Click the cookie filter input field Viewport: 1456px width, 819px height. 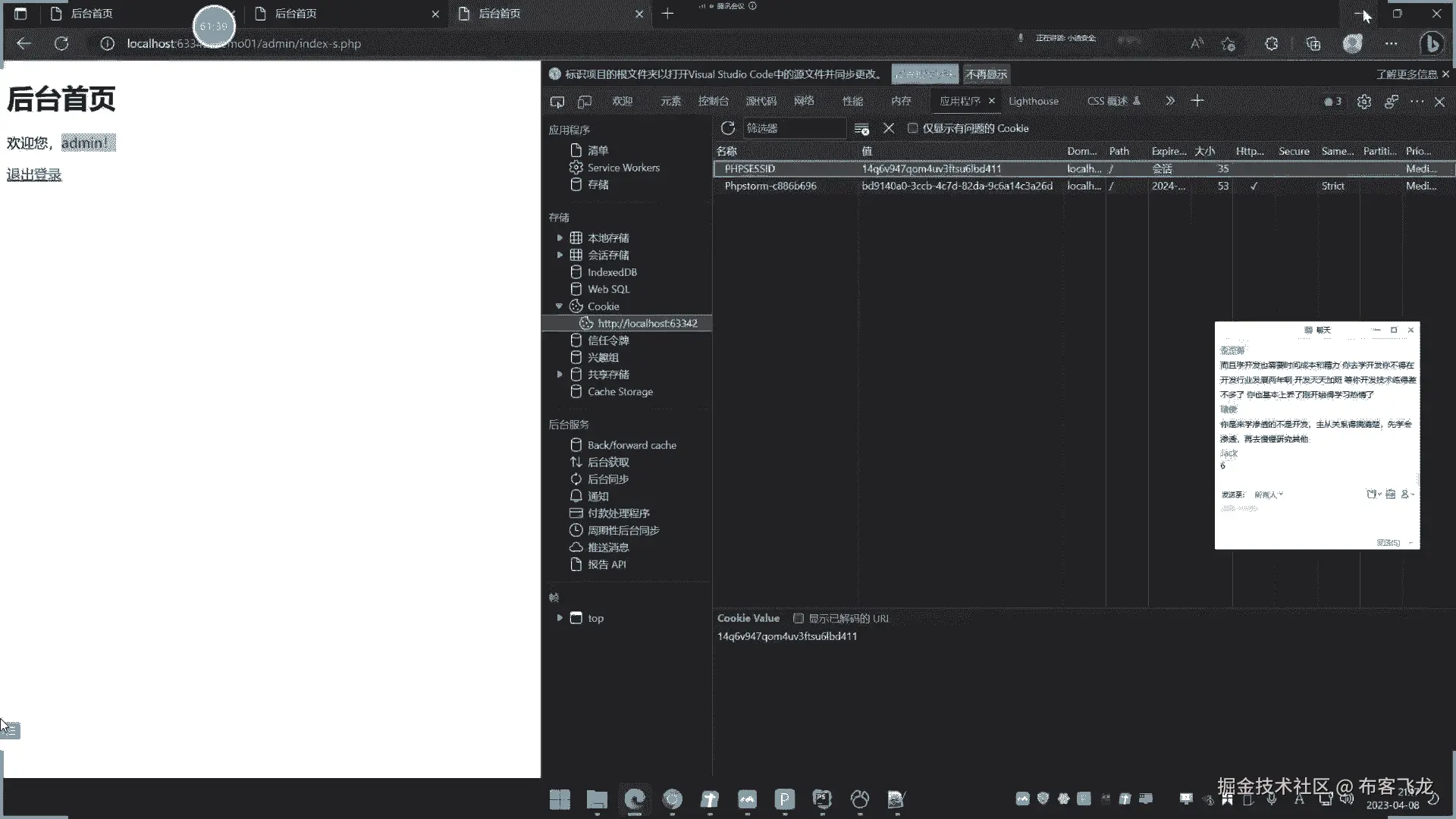coord(793,128)
